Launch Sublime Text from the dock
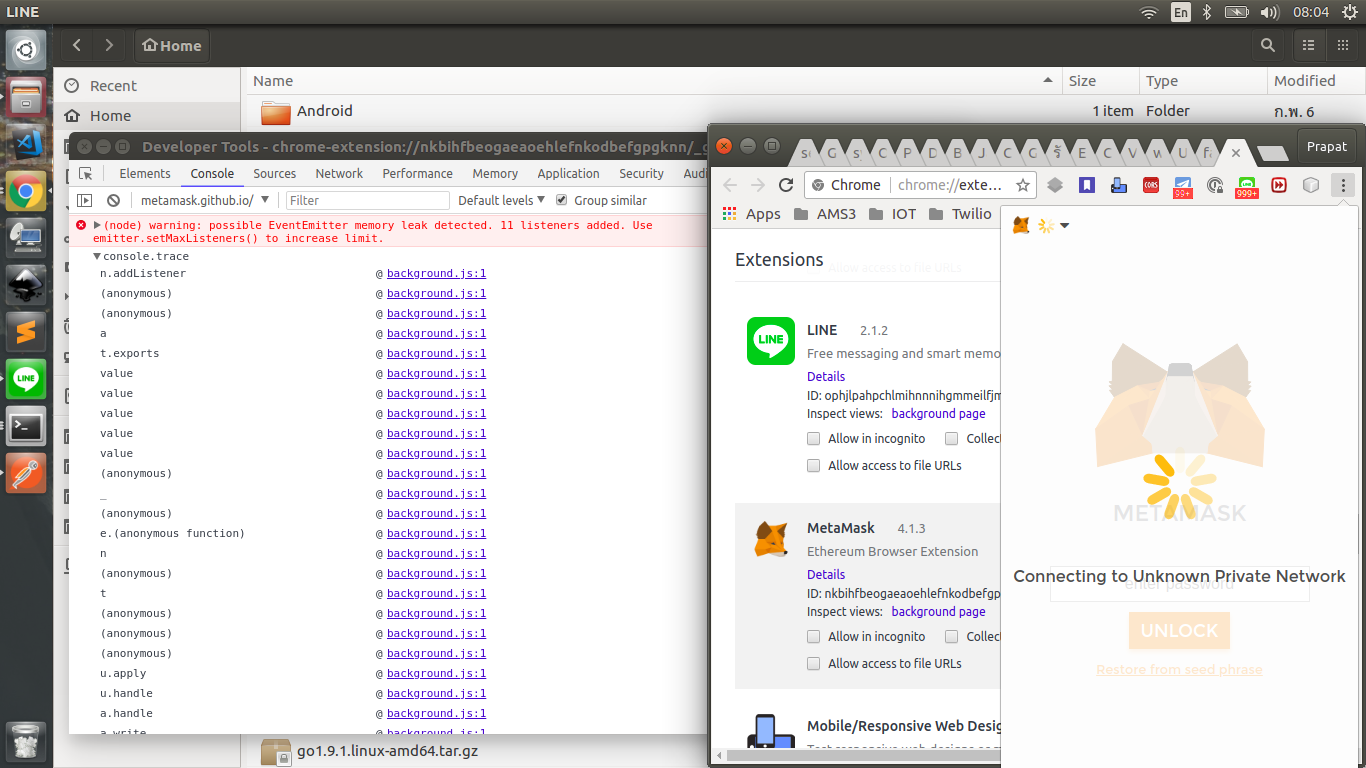 click(26, 331)
